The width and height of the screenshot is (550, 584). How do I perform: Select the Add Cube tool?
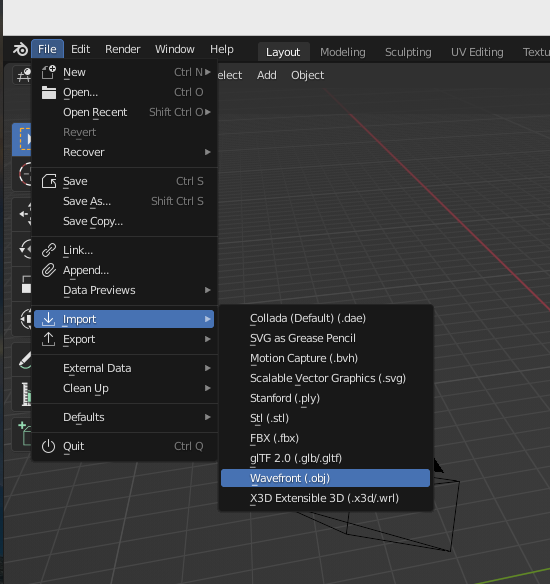pyautogui.click(x=22, y=434)
